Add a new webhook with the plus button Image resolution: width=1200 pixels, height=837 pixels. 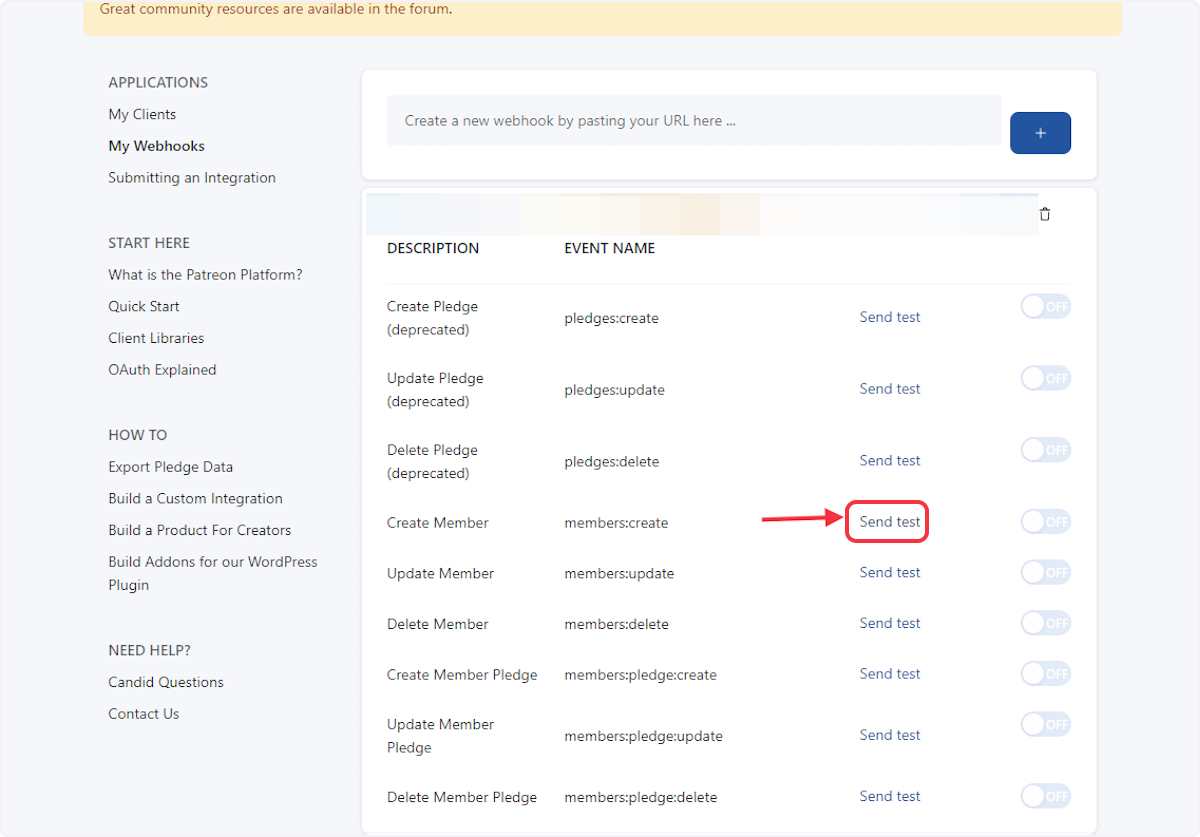1040,132
